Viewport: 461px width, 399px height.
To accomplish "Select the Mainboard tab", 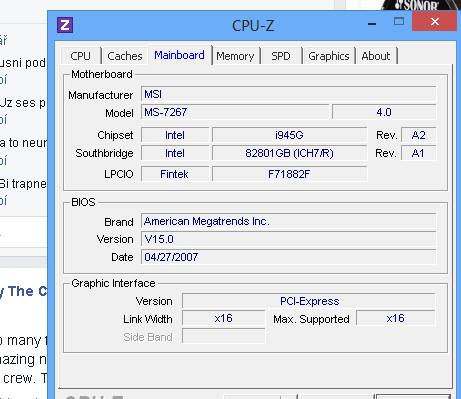I will coord(179,55).
